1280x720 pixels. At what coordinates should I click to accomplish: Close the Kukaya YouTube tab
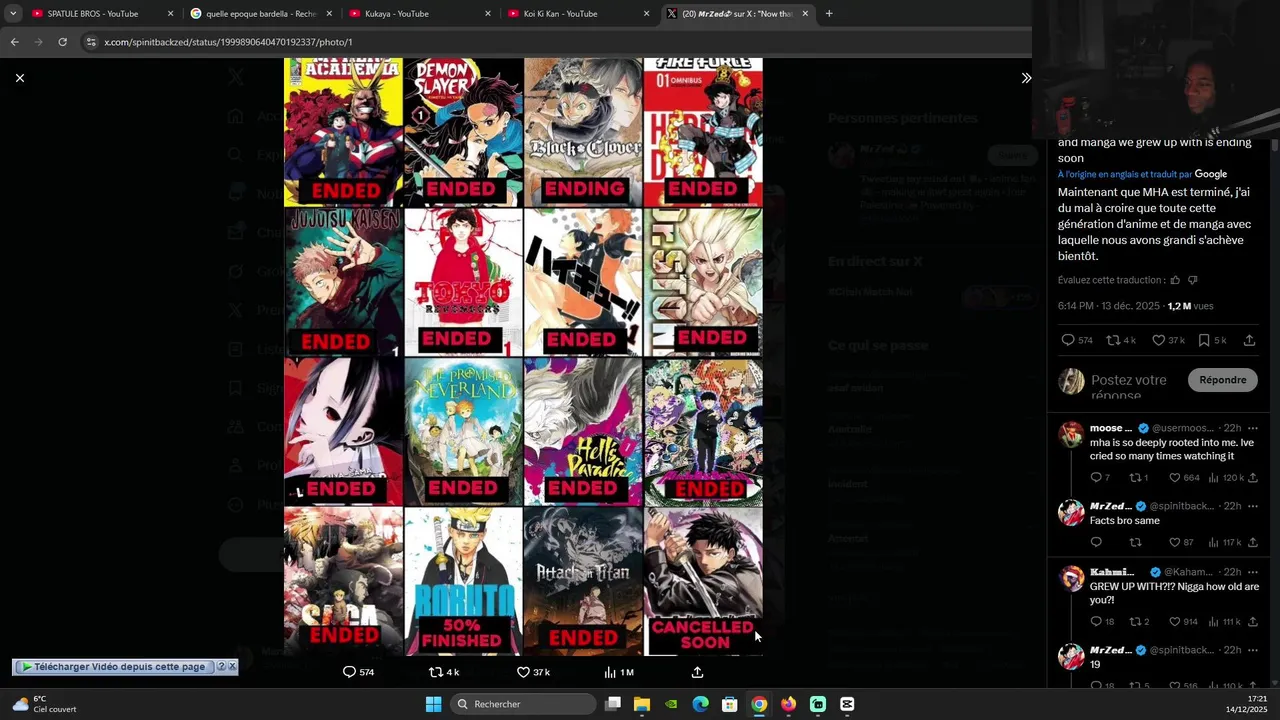[488, 14]
